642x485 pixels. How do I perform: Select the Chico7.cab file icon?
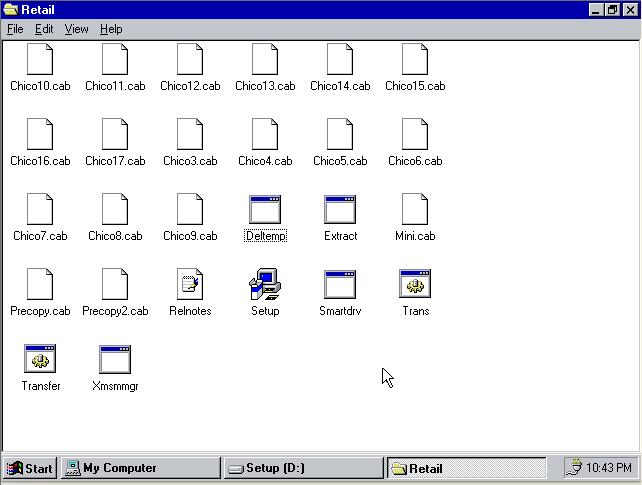[x=40, y=209]
